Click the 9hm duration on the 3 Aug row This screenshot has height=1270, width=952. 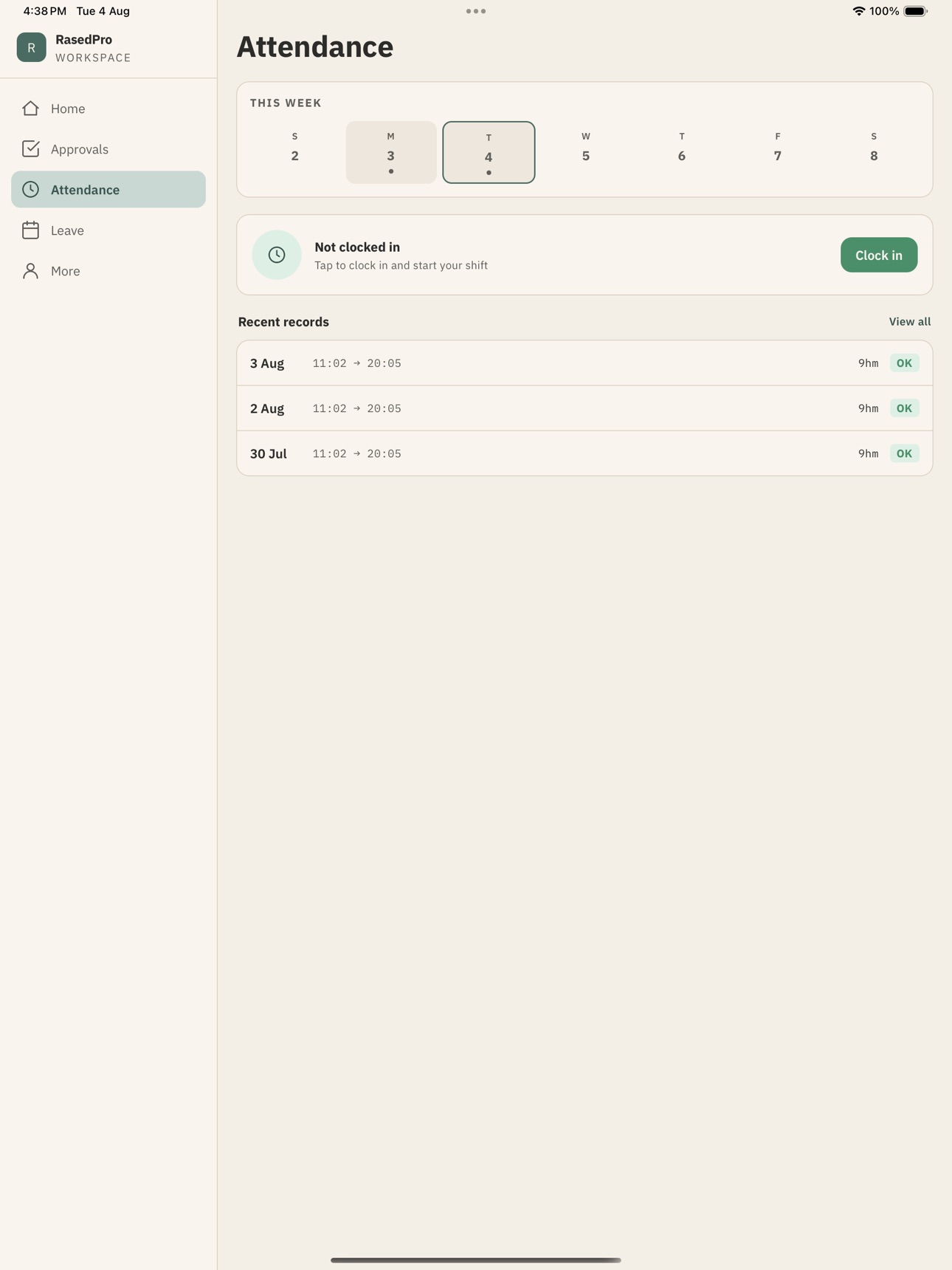[x=868, y=363]
